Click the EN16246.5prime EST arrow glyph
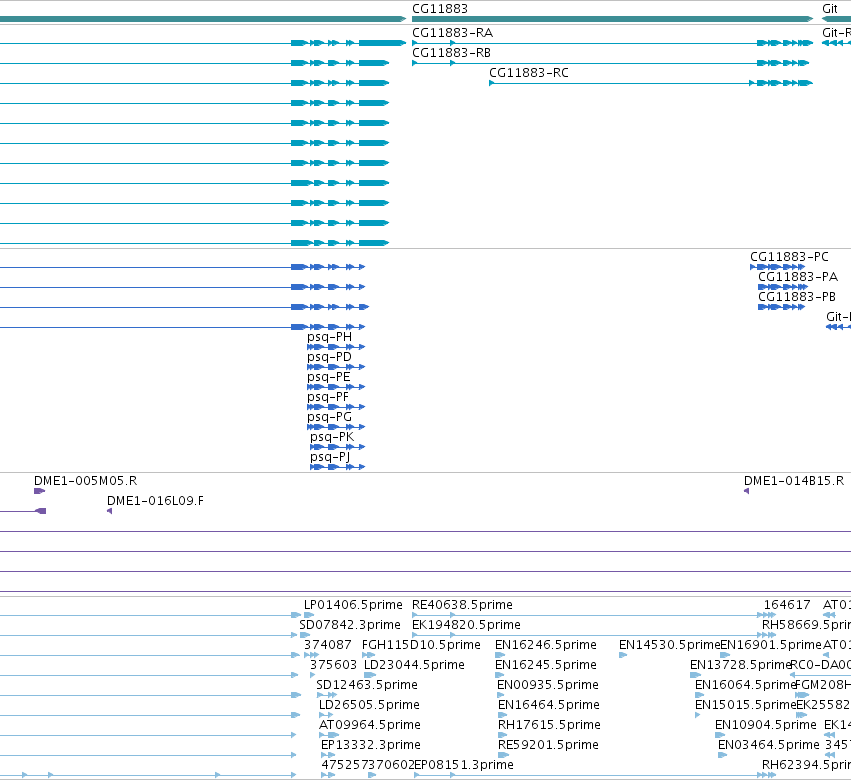The height and width of the screenshot is (780, 851). coord(500,655)
